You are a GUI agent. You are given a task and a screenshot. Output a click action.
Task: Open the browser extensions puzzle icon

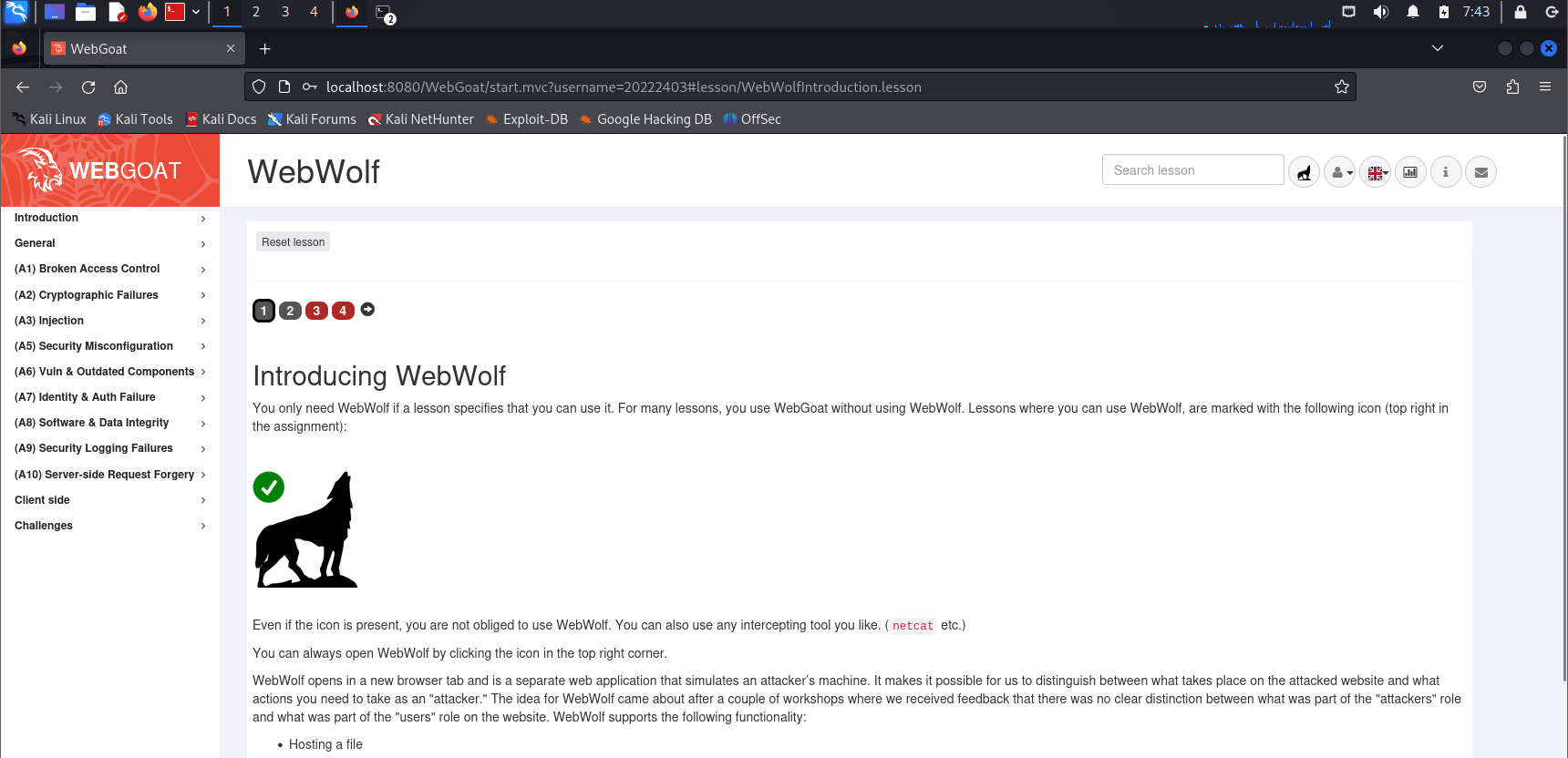coord(1512,87)
